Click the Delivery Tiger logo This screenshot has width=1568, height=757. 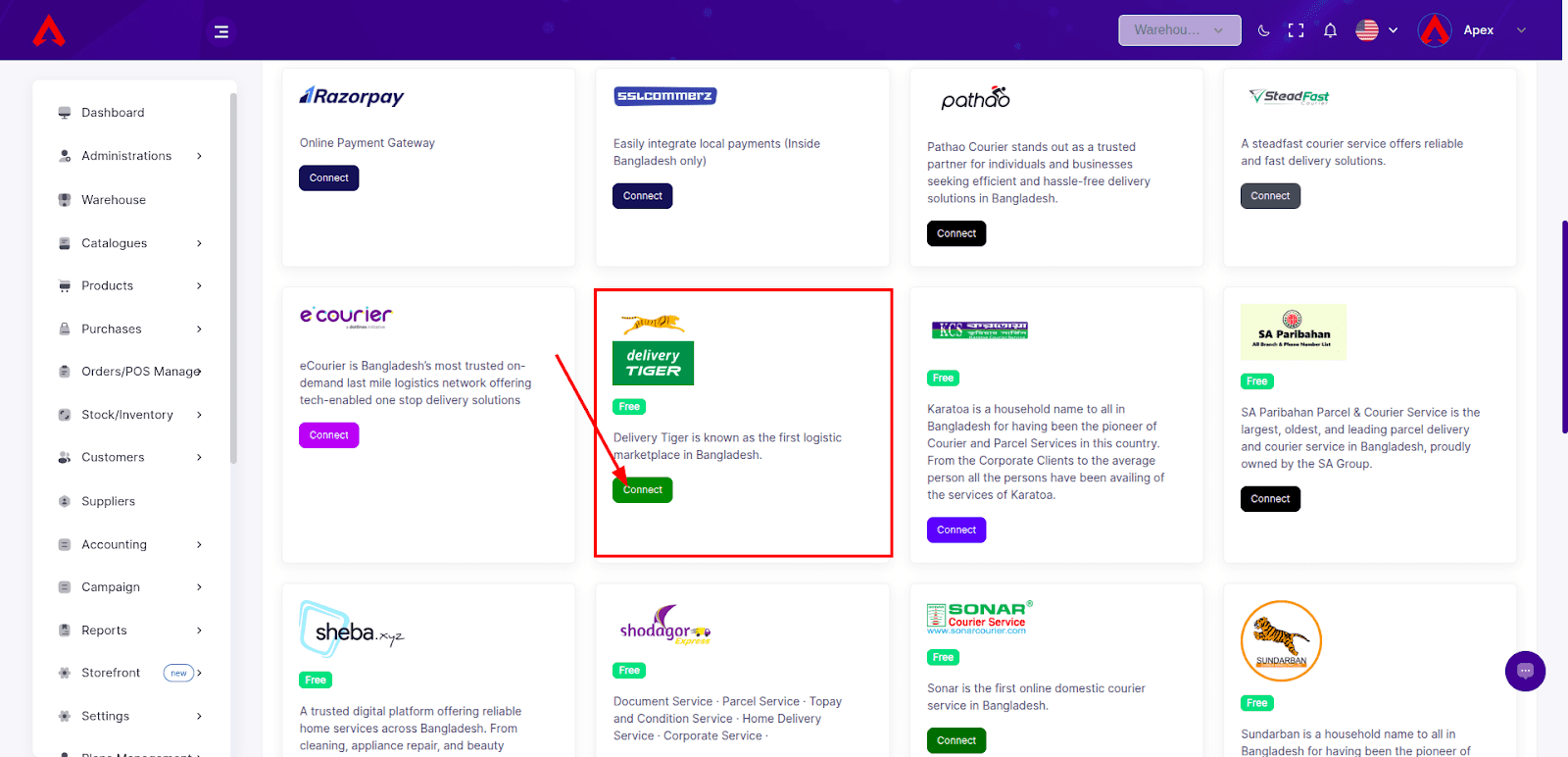pos(653,349)
